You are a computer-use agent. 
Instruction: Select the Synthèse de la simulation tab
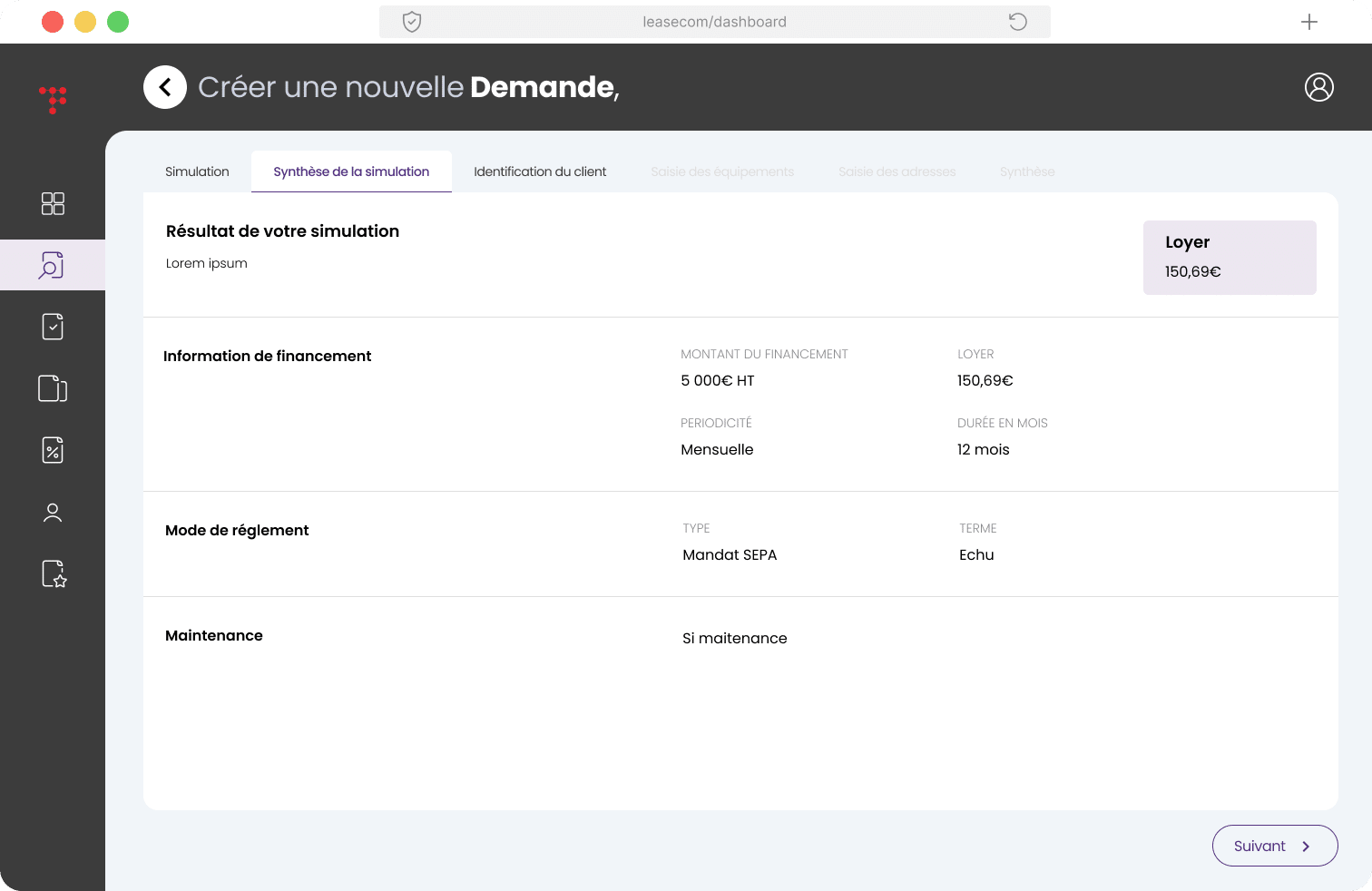(351, 171)
